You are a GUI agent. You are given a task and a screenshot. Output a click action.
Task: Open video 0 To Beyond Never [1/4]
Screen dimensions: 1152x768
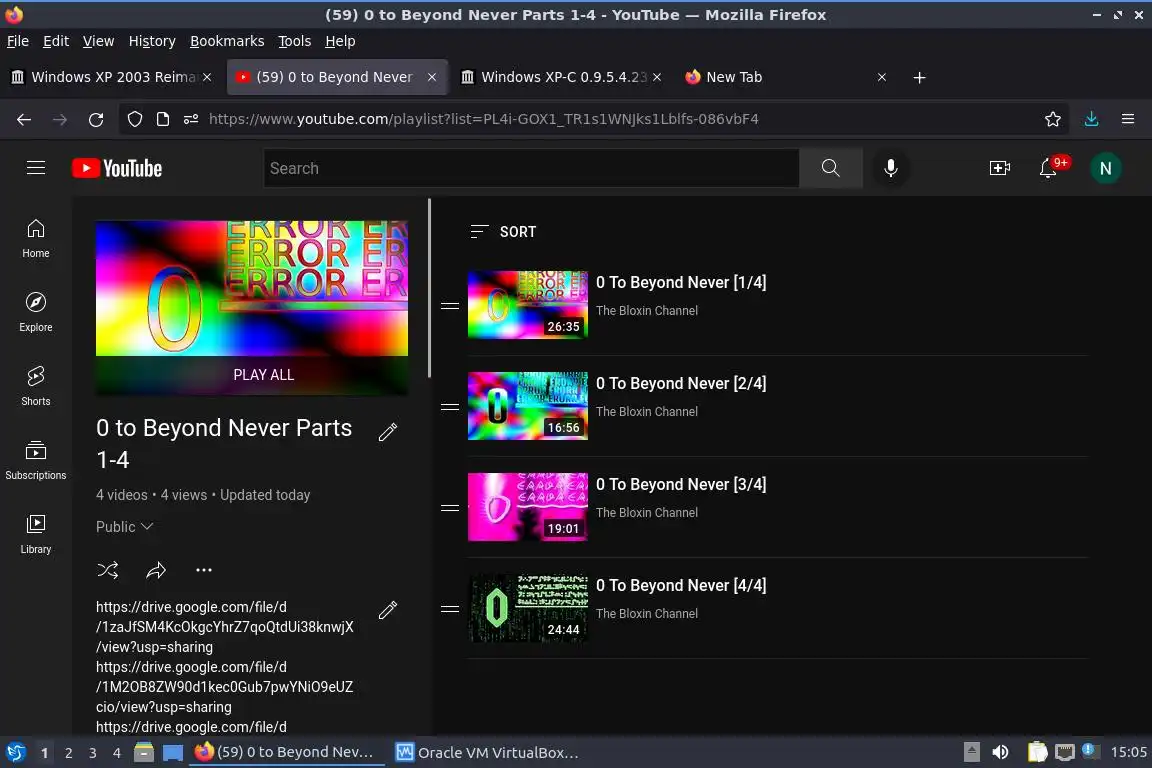[x=680, y=282]
